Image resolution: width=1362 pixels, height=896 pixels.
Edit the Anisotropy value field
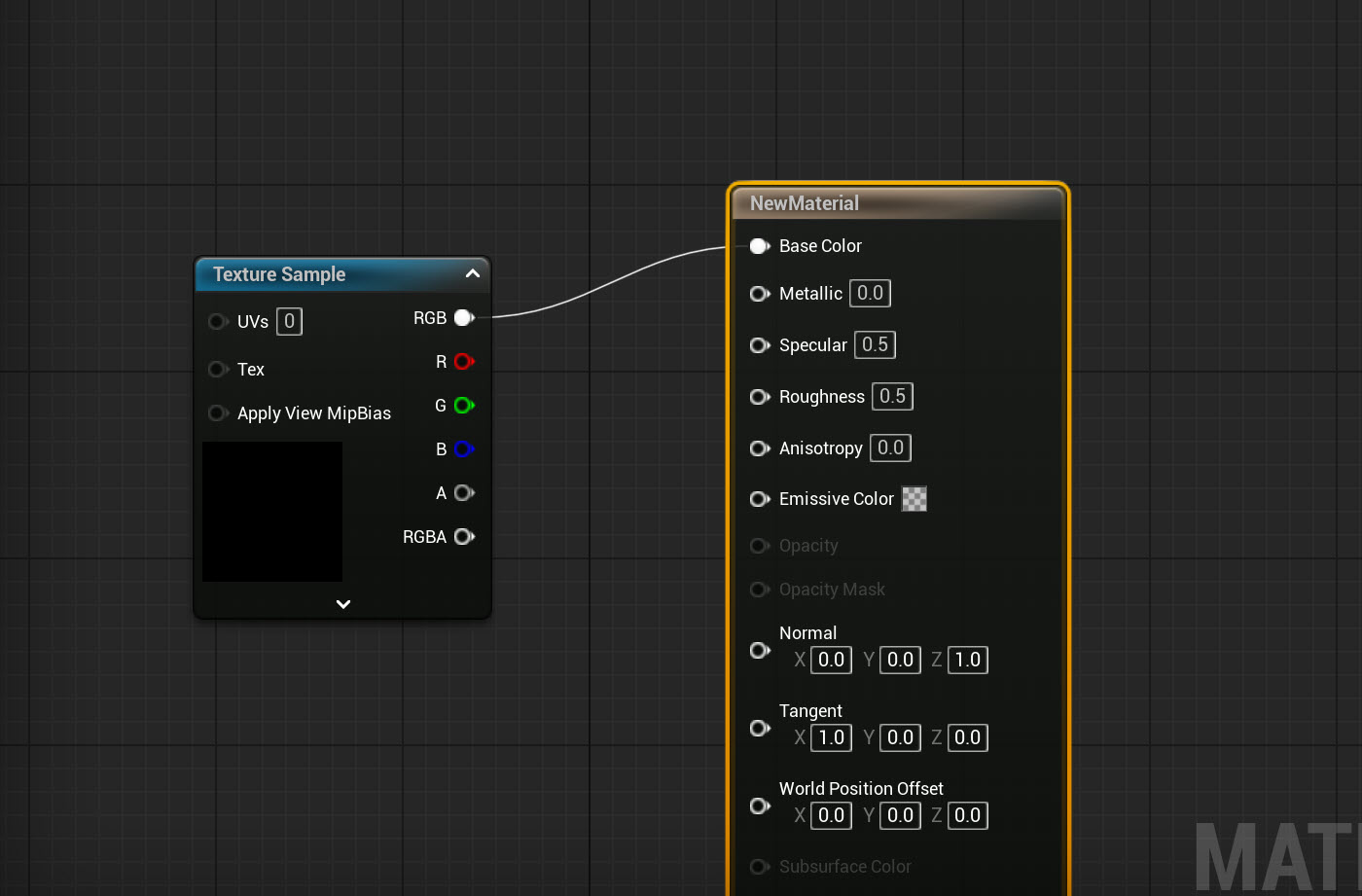pos(891,448)
